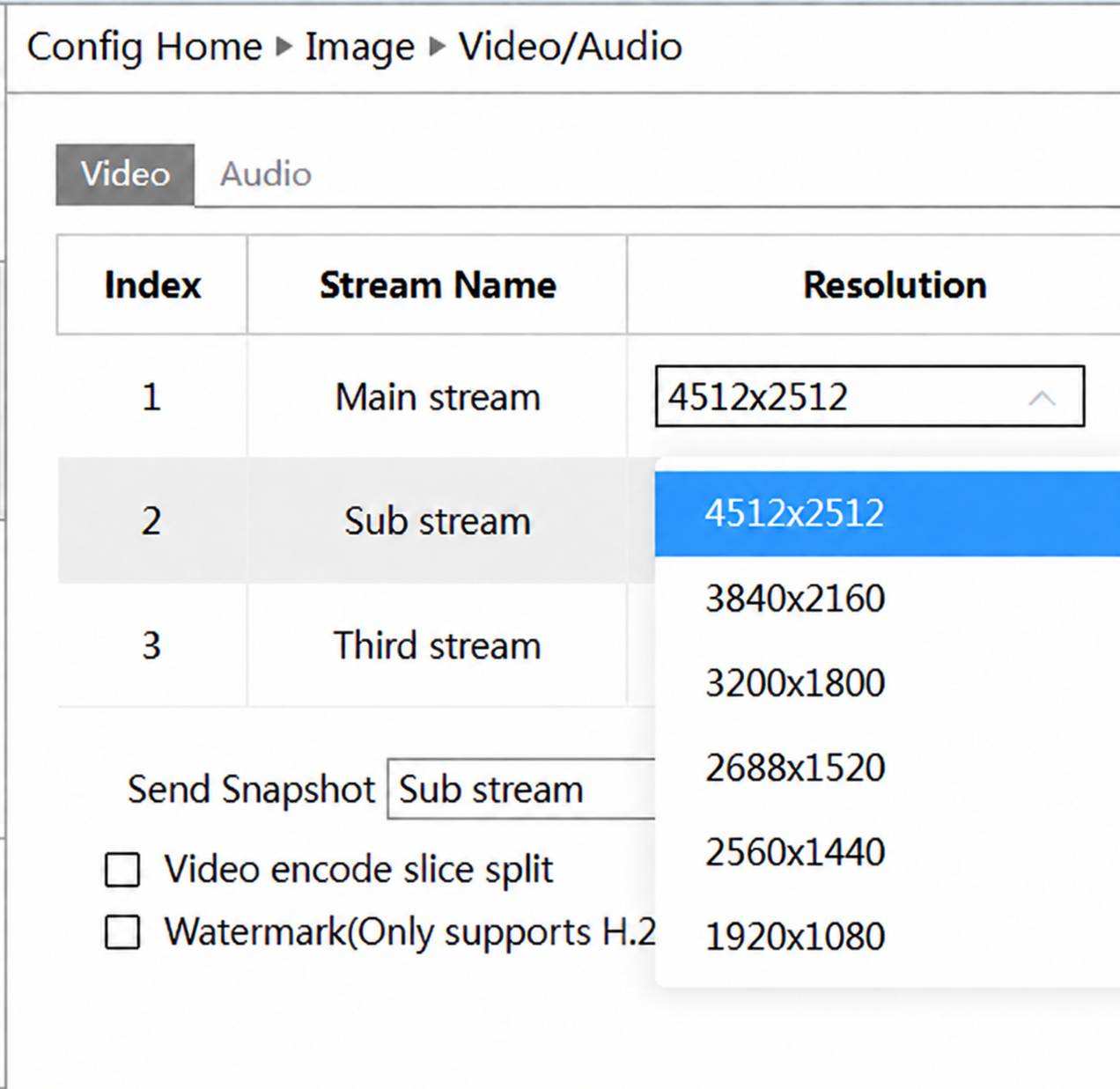Pick the 2688x1520 resolution option
1120x1089 pixels.
tap(888, 768)
